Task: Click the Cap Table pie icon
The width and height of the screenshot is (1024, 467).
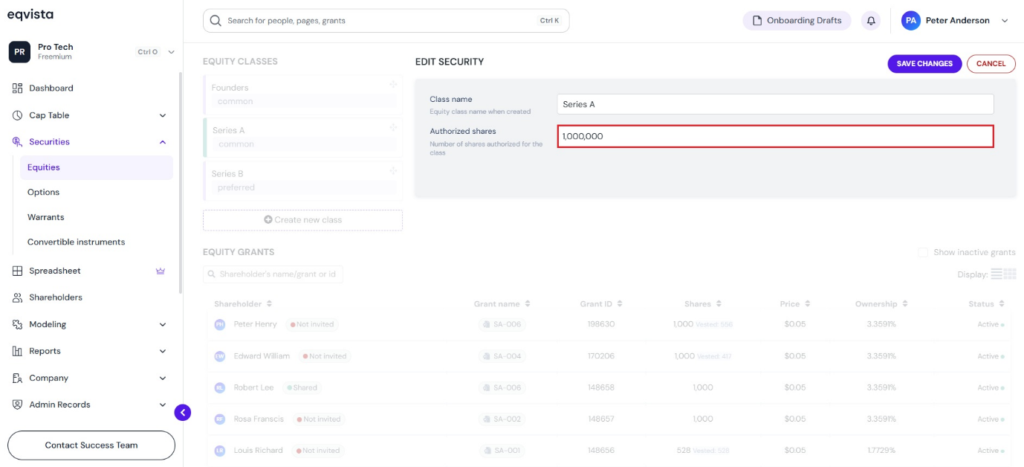Action: 18,115
